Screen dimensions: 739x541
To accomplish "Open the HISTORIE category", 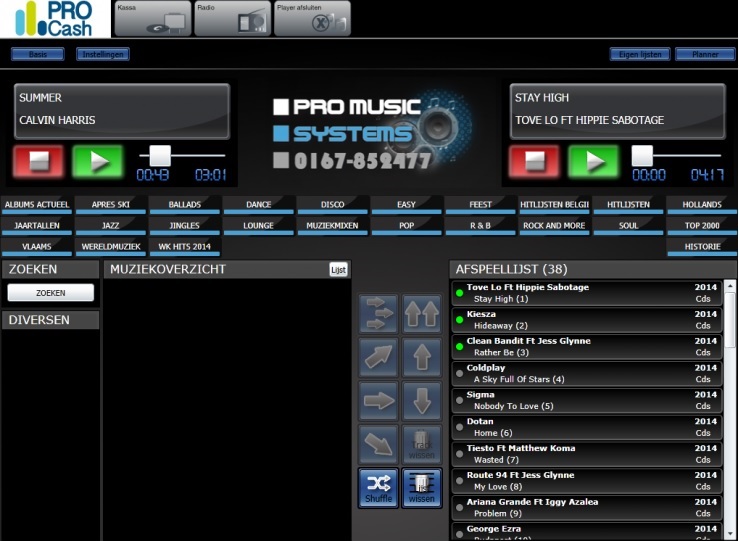I will 702,246.
